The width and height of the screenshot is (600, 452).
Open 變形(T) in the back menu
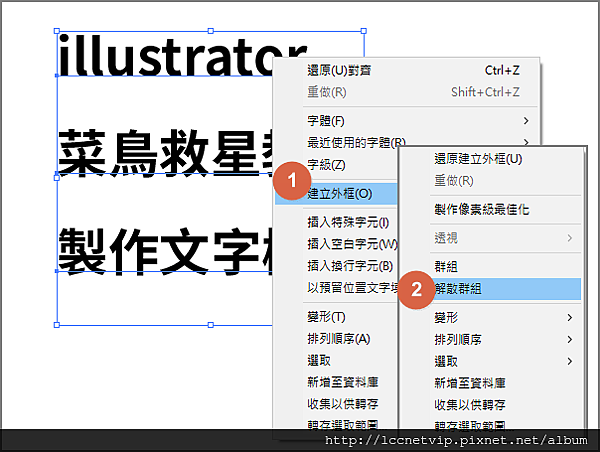tap(326, 317)
